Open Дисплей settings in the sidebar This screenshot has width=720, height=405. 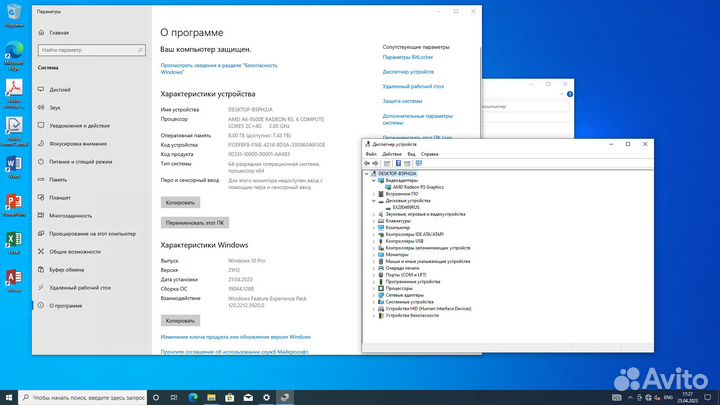[60, 90]
